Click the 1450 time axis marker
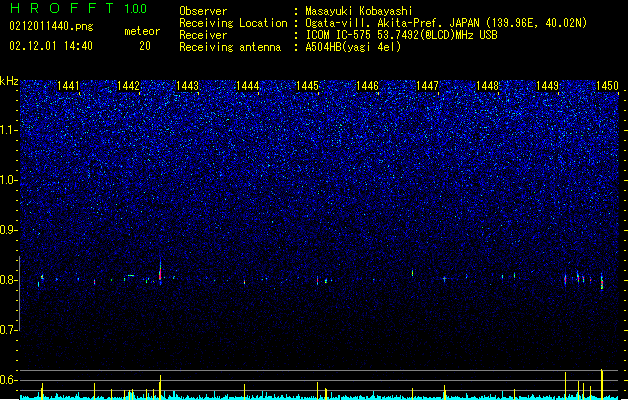Image resolution: width=629 pixels, height=400 pixels. (607, 86)
